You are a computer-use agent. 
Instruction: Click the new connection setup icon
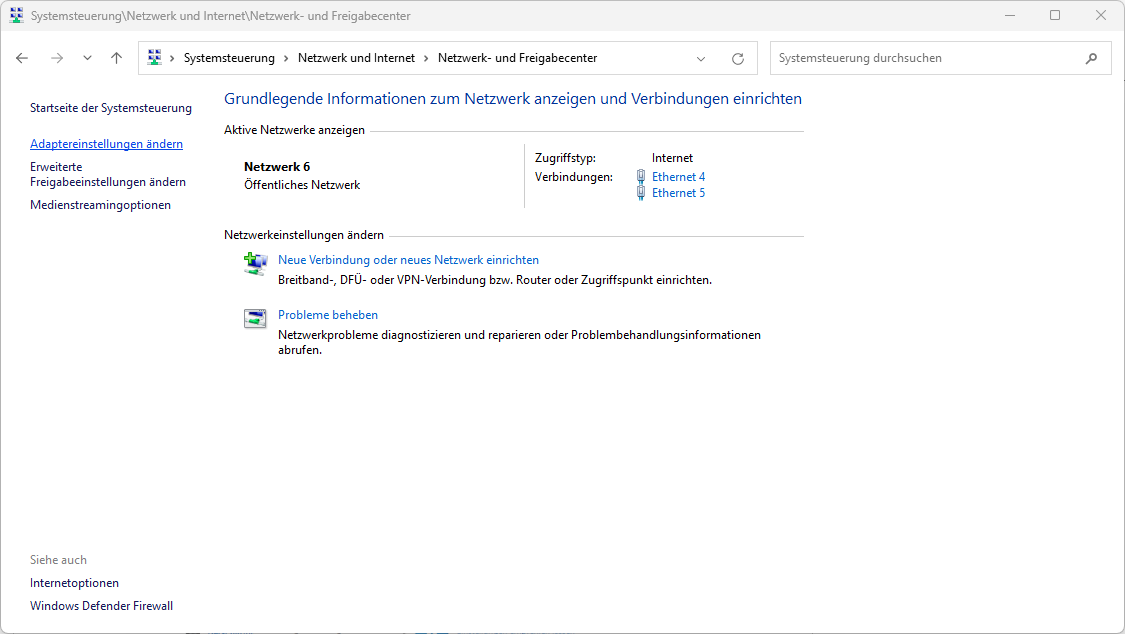click(x=256, y=263)
